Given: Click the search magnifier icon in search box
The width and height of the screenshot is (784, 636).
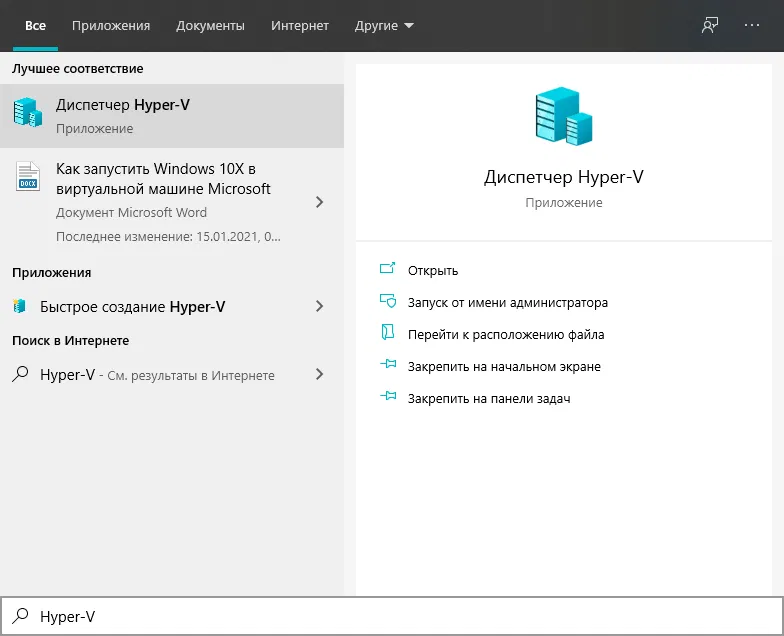Looking at the screenshot, I should click(20, 617).
